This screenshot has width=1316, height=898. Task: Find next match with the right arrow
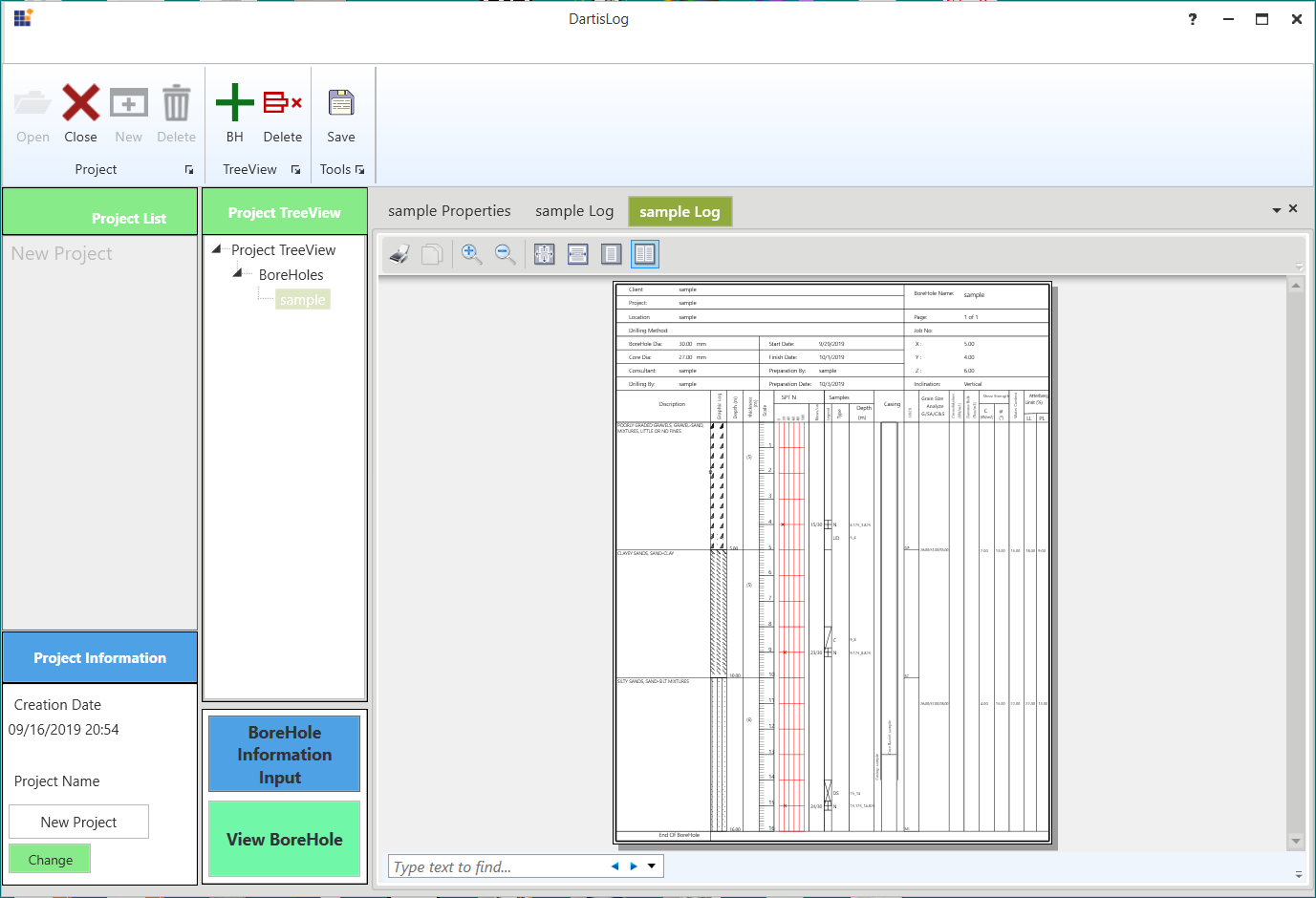click(633, 866)
